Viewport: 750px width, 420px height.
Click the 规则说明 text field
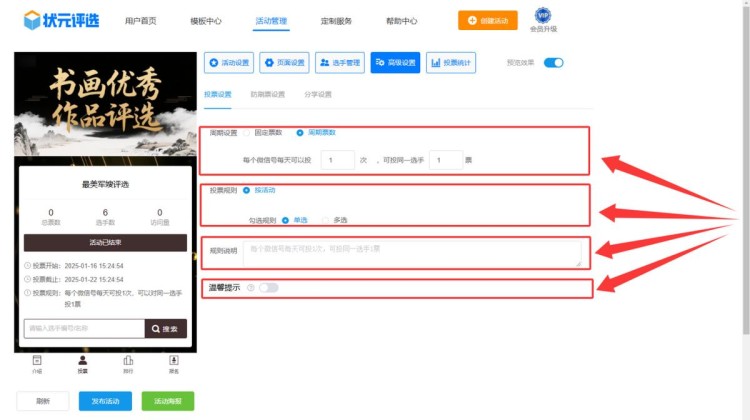click(412, 252)
